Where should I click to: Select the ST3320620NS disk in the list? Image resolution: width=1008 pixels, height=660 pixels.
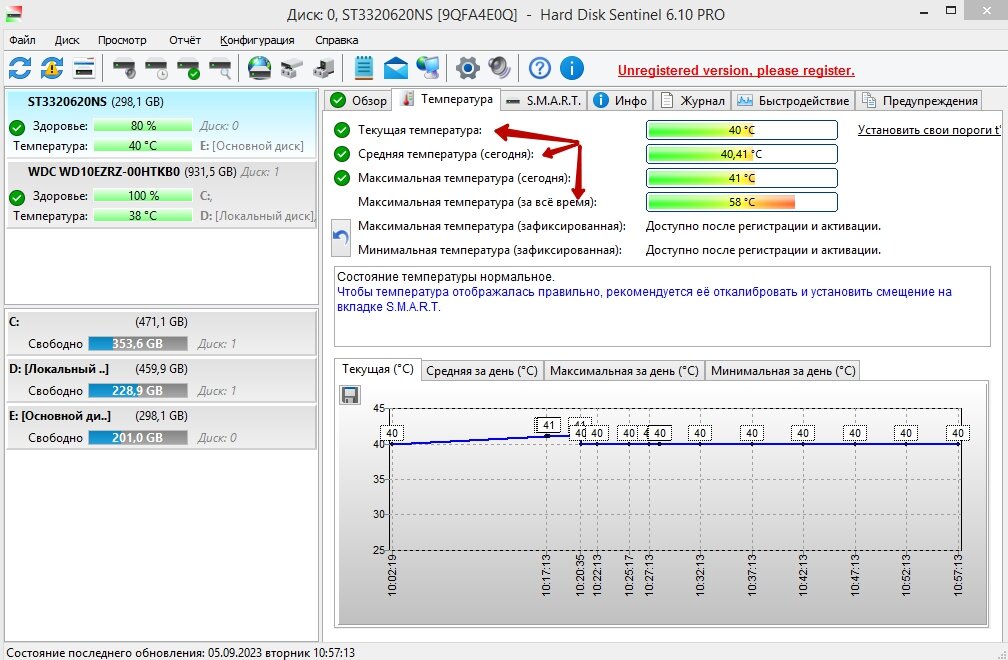point(161,123)
